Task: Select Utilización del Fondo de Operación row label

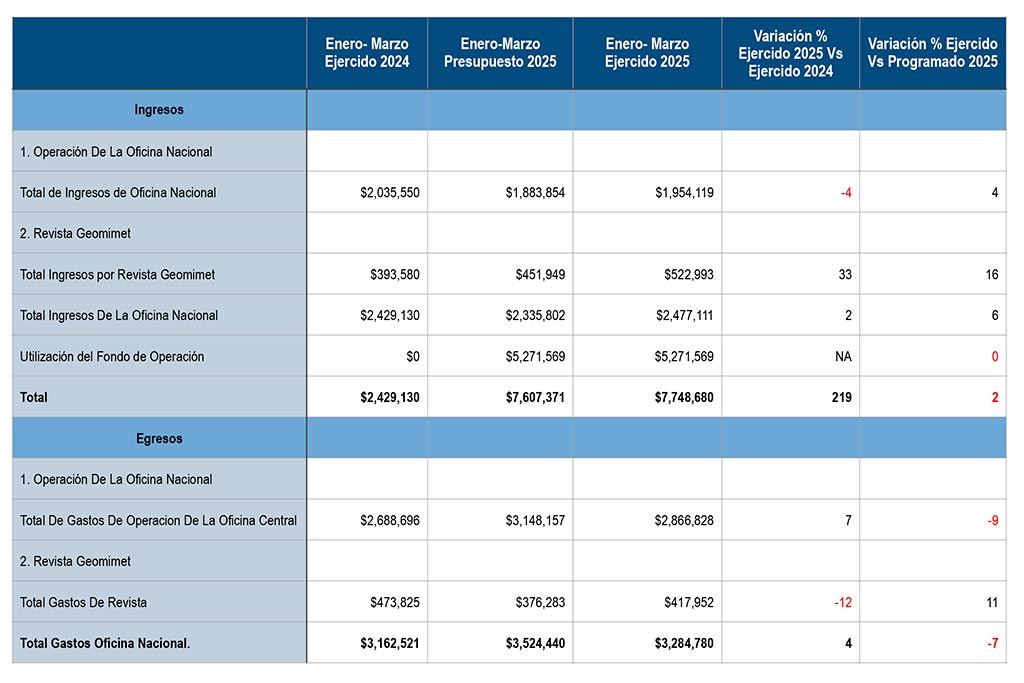Action: [112, 357]
